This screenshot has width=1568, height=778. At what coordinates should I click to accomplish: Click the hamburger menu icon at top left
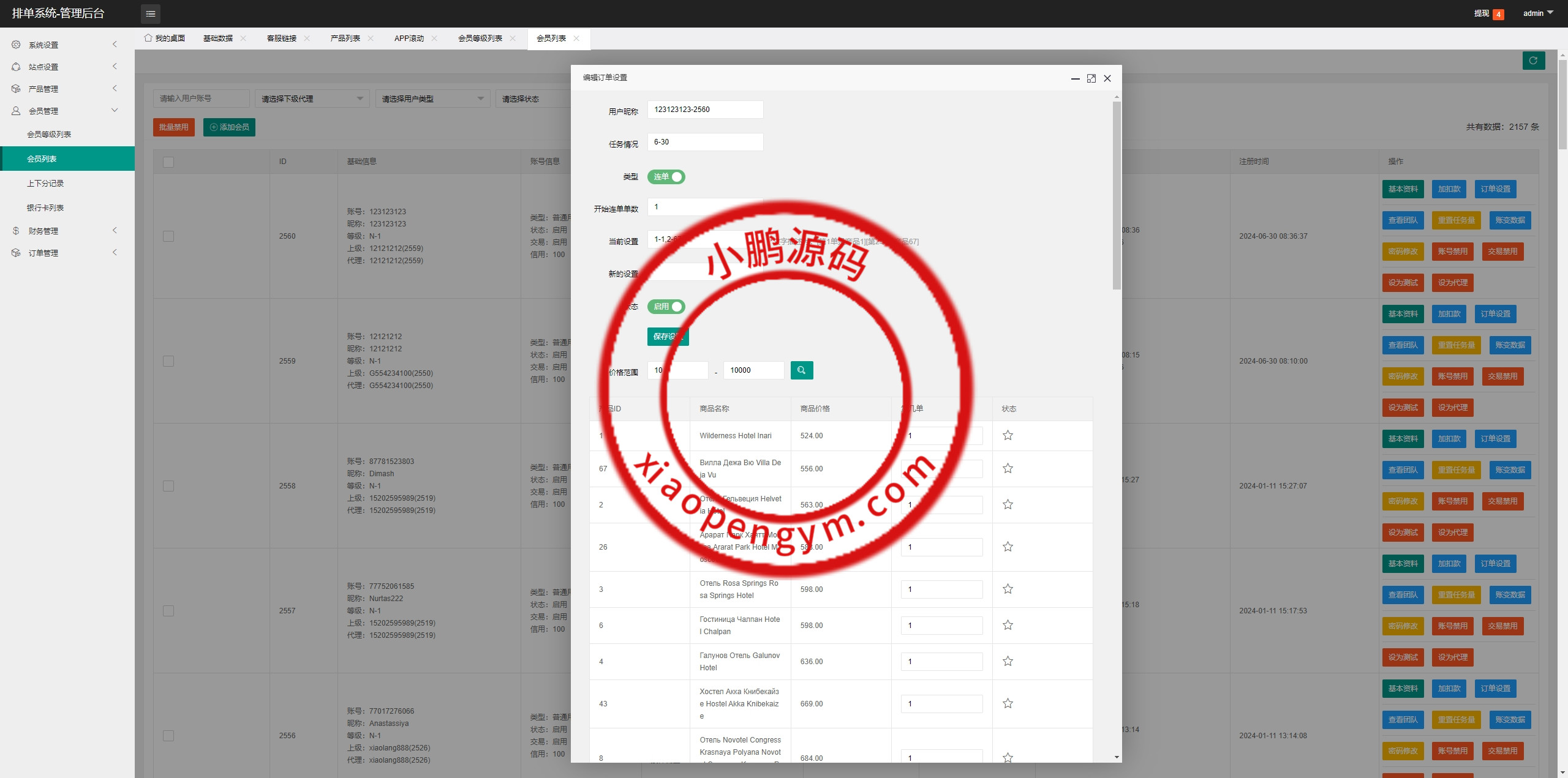[x=150, y=13]
